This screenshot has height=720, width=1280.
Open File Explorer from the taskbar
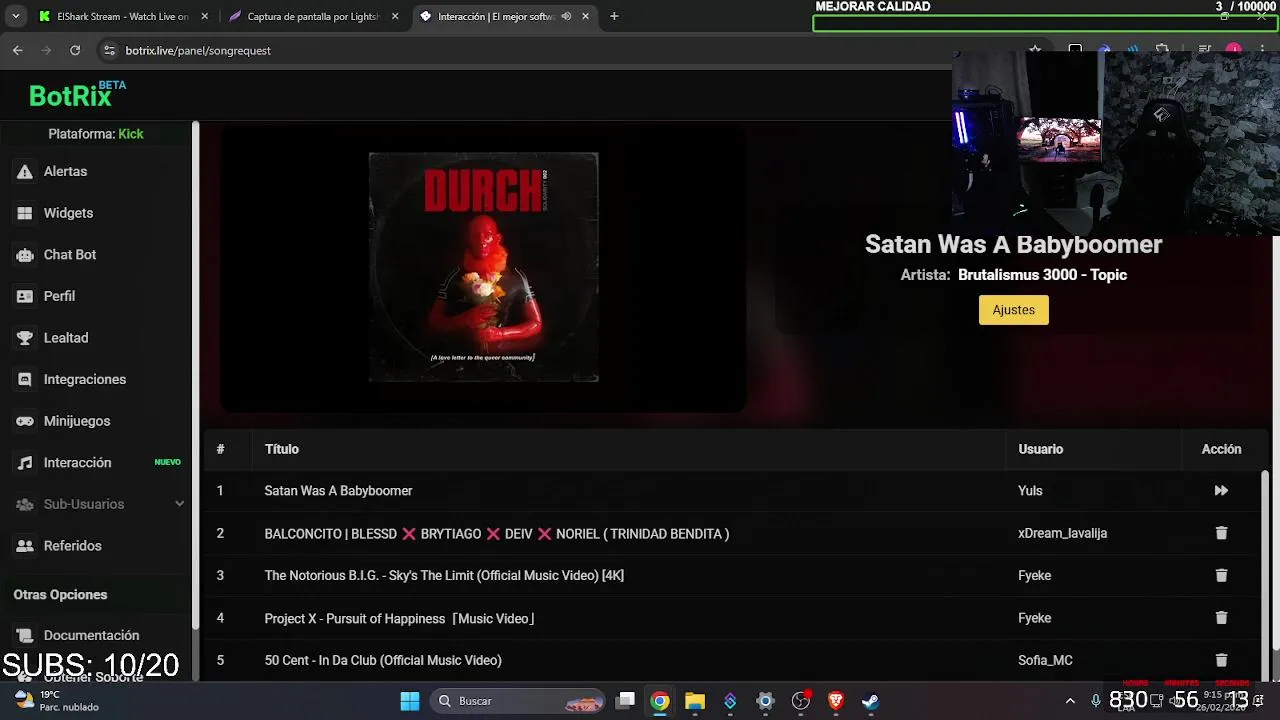point(695,701)
